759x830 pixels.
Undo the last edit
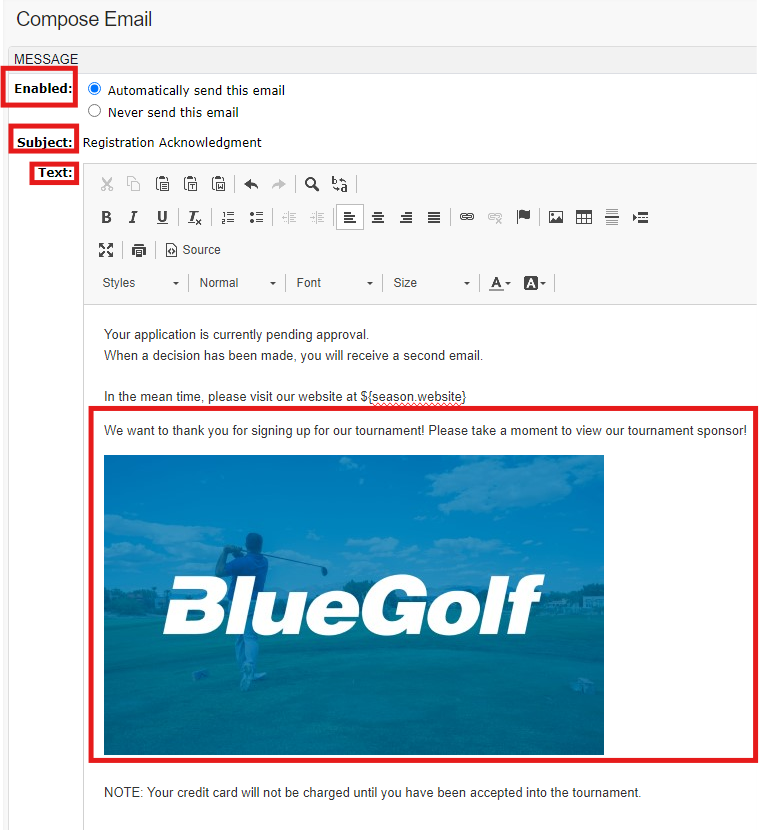point(251,184)
